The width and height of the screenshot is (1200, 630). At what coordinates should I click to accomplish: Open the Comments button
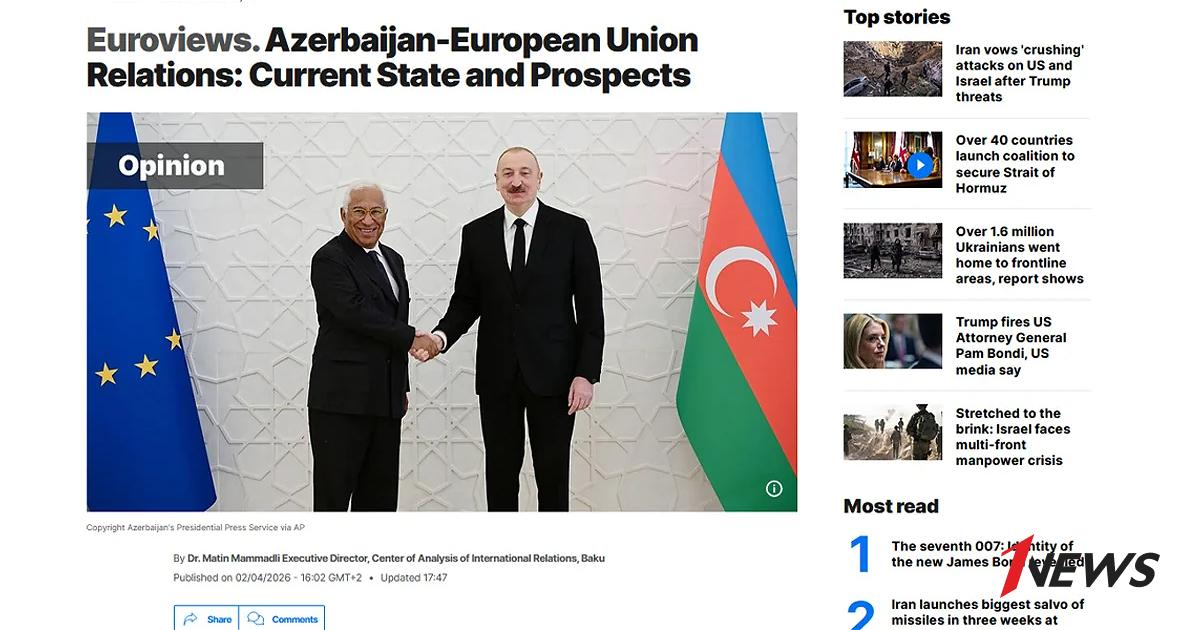point(282,618)
